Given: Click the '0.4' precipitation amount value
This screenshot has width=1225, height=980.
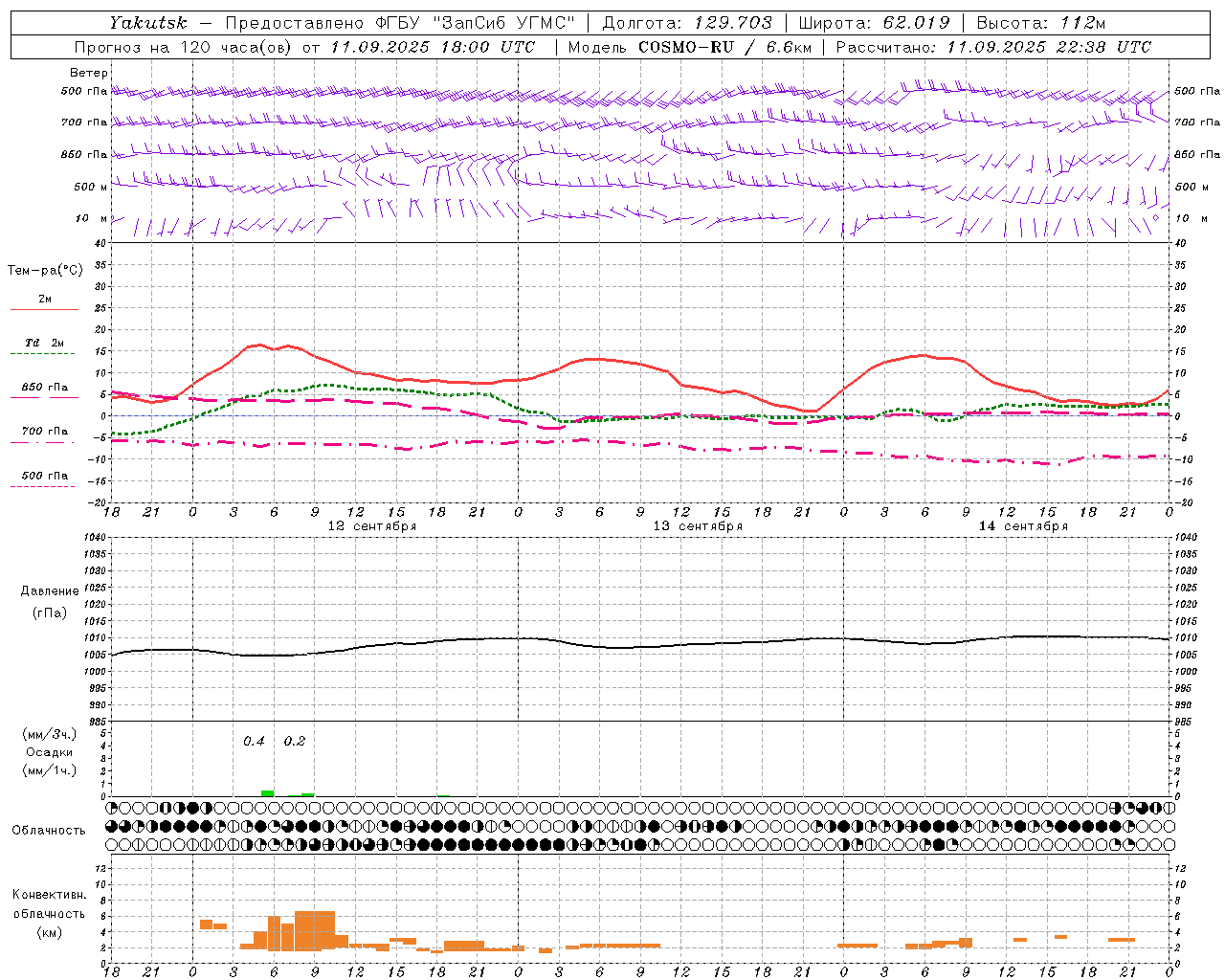Looking at the screenshot, I should click(x=254, y=741).
